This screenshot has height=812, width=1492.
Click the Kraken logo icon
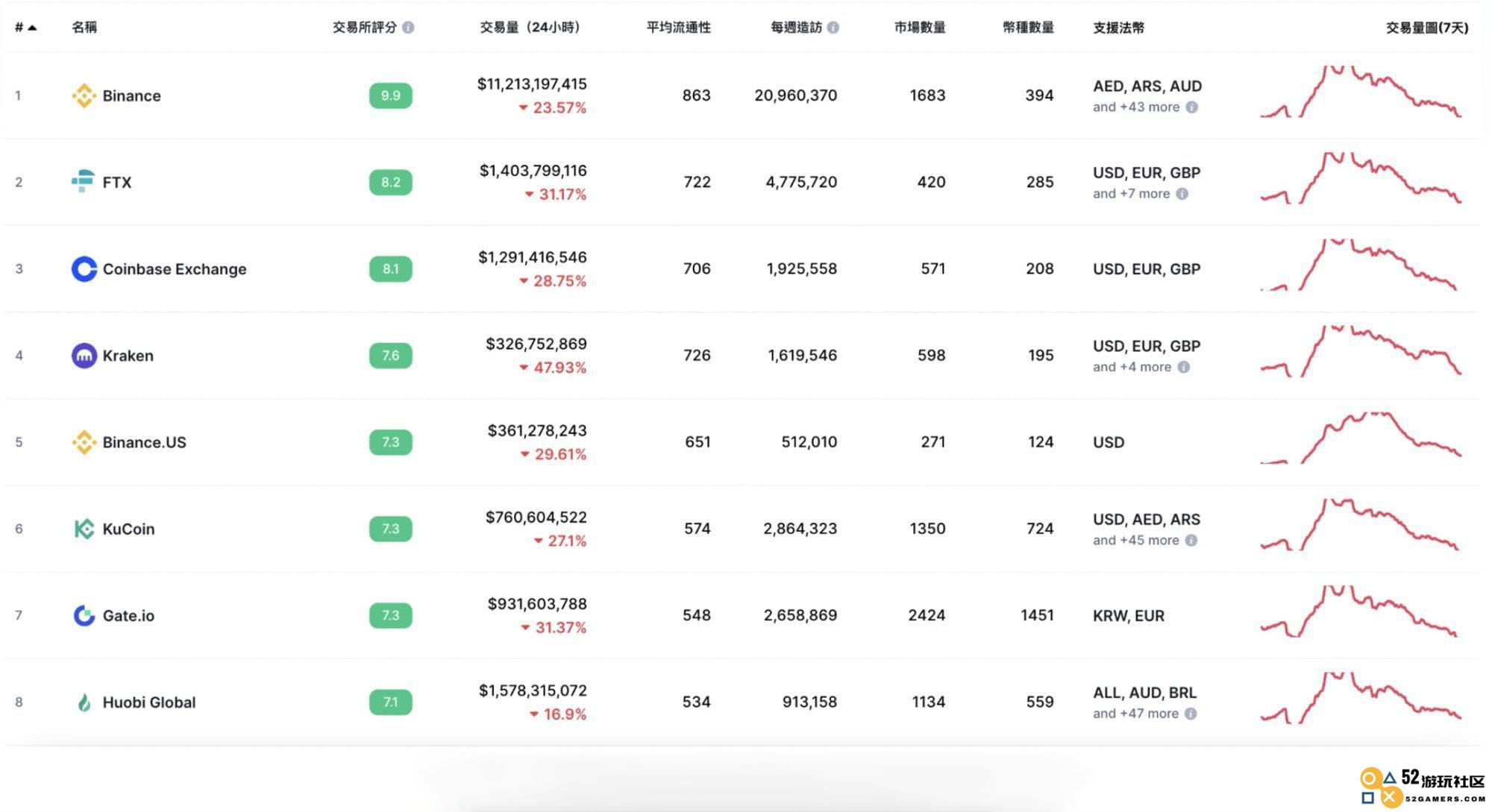pyautogui.click(x=84, y=356)
